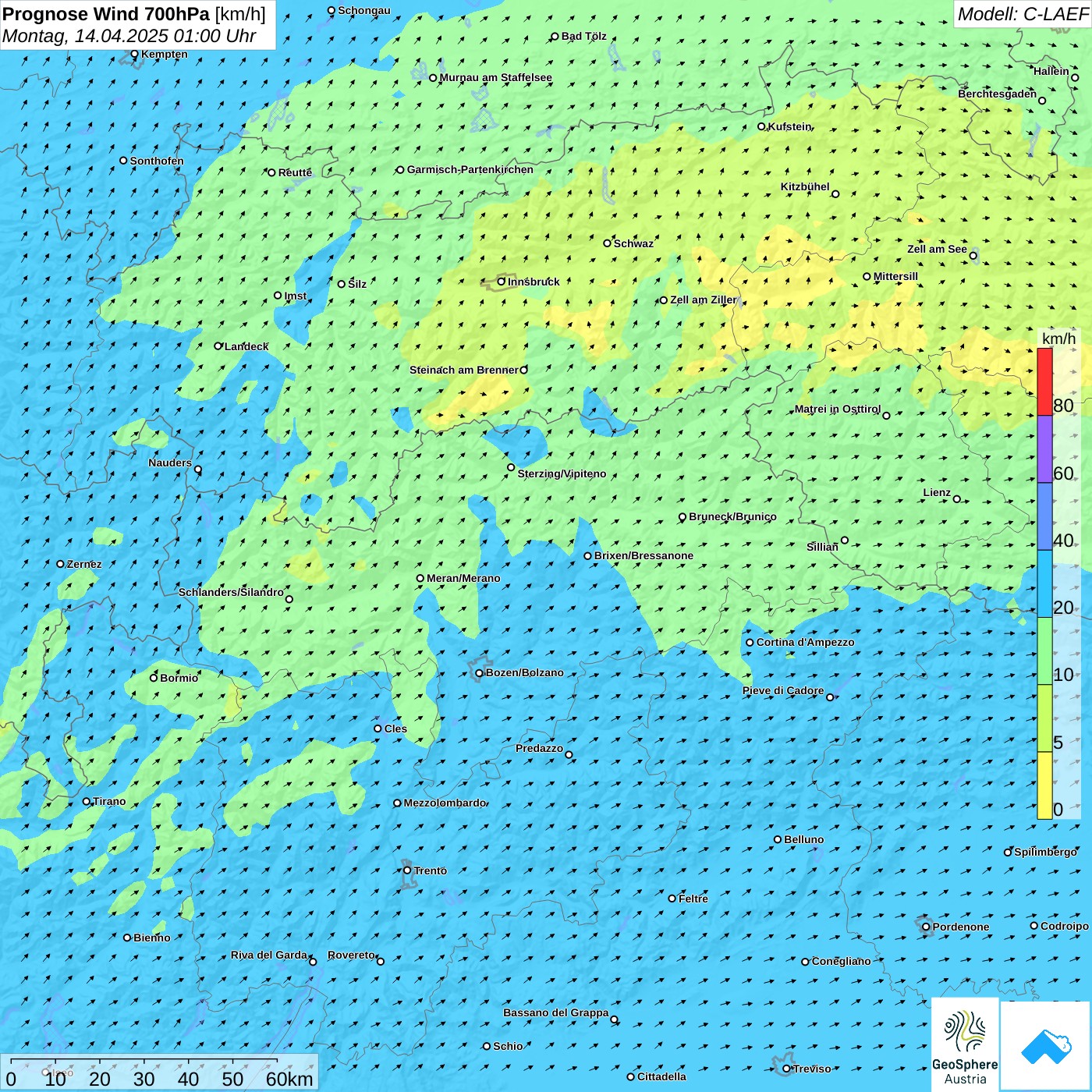Screen dimensions: 1092x1092
Task: Click the blue cloud weather logo
Action: pos(1045,1045)
